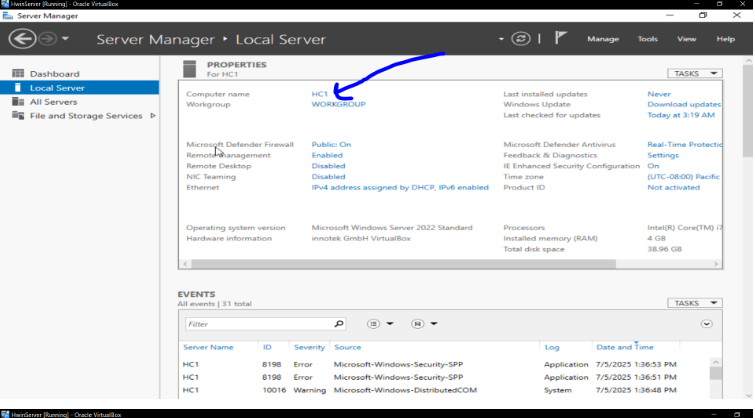This screenshot has height=418, width=755.
Task: Click NIC Teaming Disabled link
Action: click(328, 177)
